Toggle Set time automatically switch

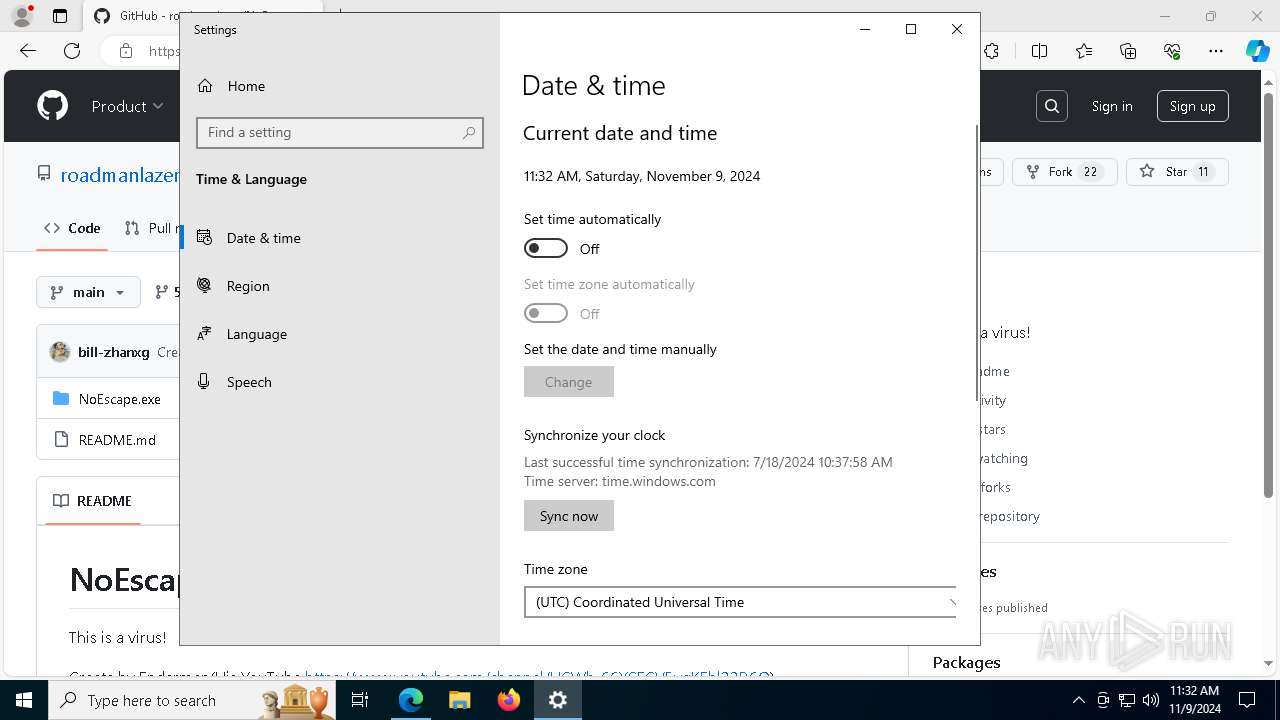tap(546, 248)
